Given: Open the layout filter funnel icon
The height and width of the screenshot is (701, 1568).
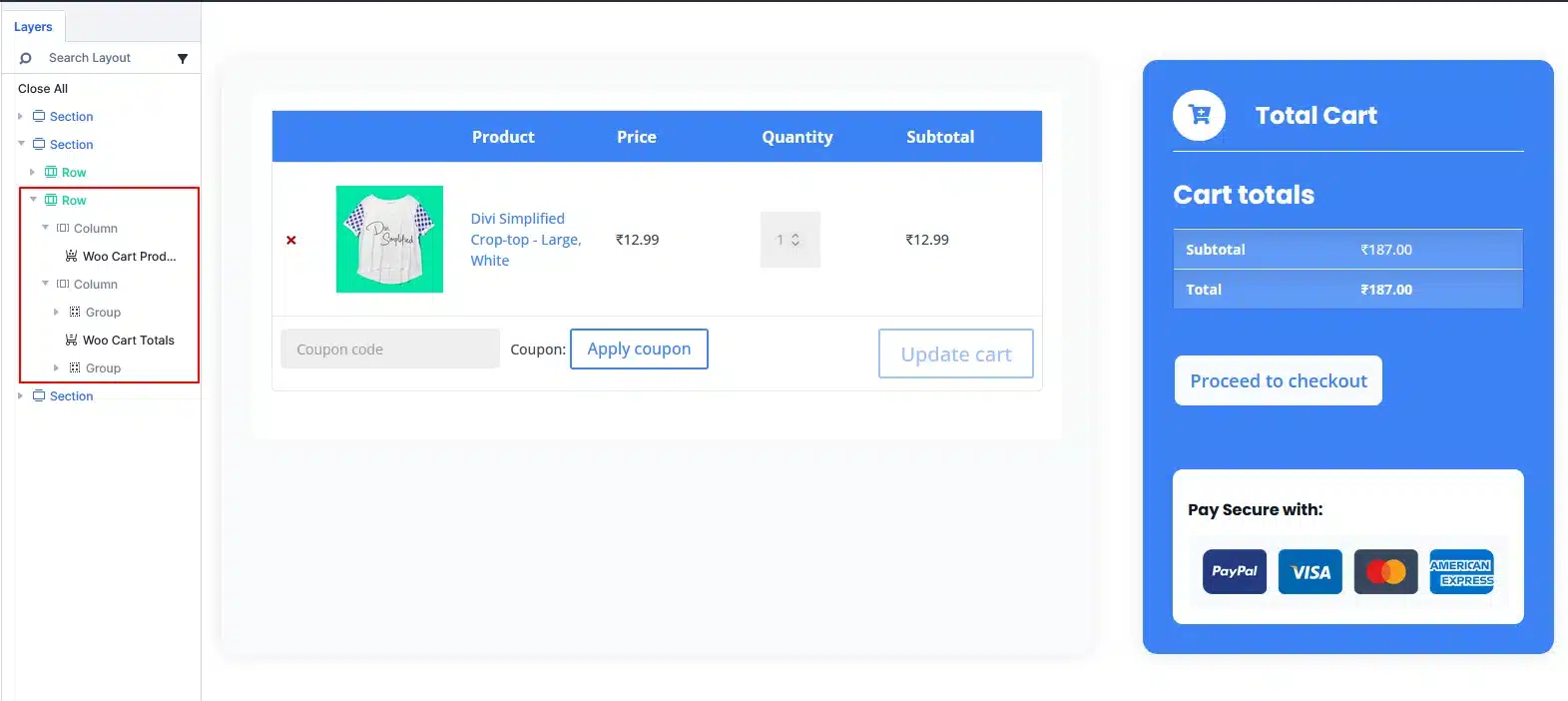Looking at the screenshot, I should [x=183, y=58].
